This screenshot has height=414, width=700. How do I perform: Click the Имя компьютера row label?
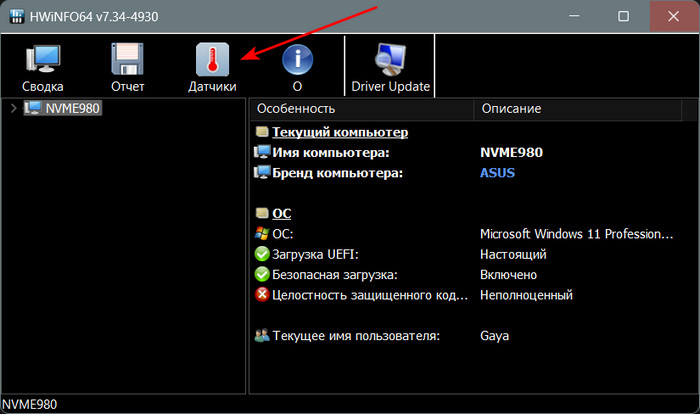pyautogui.click(x=331, y=153)
